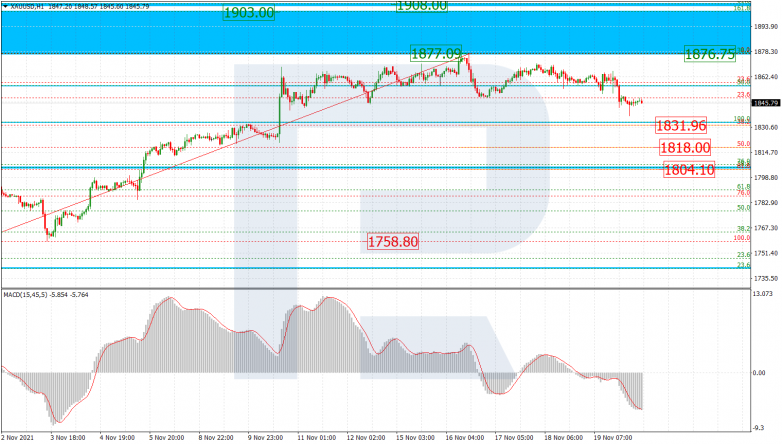782x444 pixels.
Task: Click the 1862.40 price axis value
Action: [x=766, y=77]
